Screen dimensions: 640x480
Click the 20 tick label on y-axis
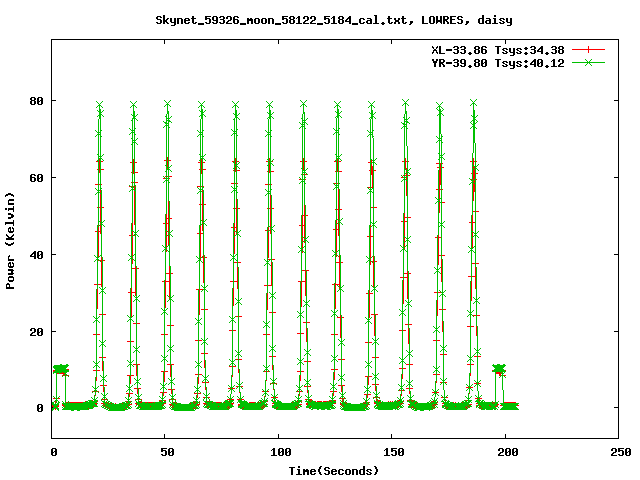36,332
